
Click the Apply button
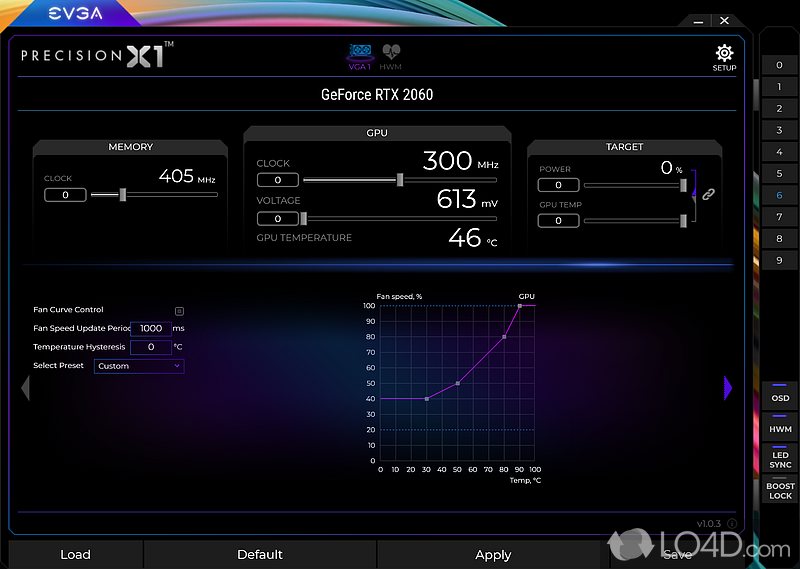click(x=493, y=555)
